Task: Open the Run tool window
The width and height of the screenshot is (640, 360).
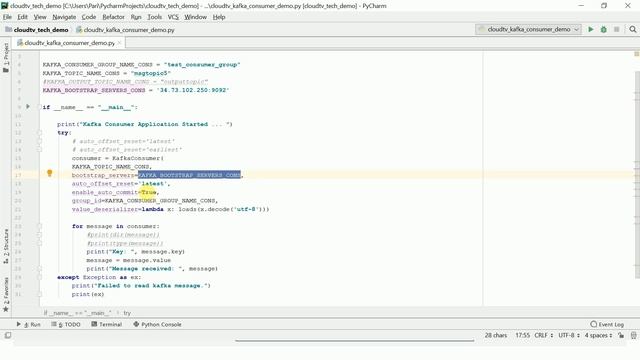Action: [29, 324]
